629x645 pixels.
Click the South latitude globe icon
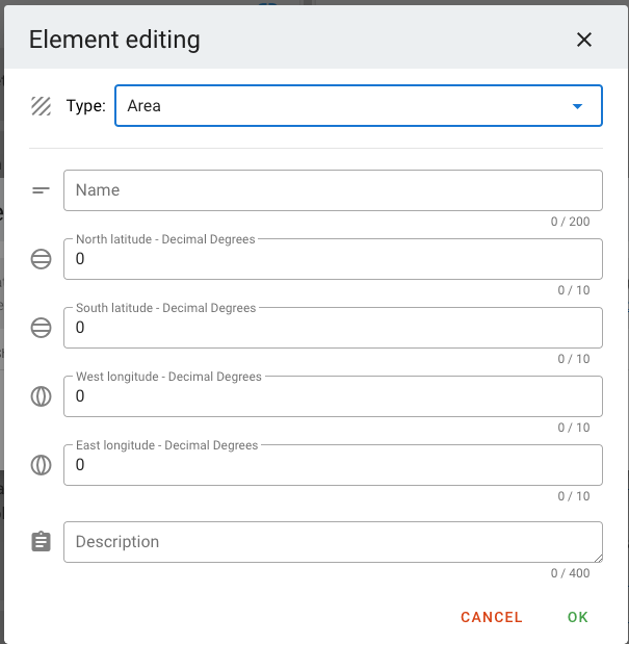(41, 328)
